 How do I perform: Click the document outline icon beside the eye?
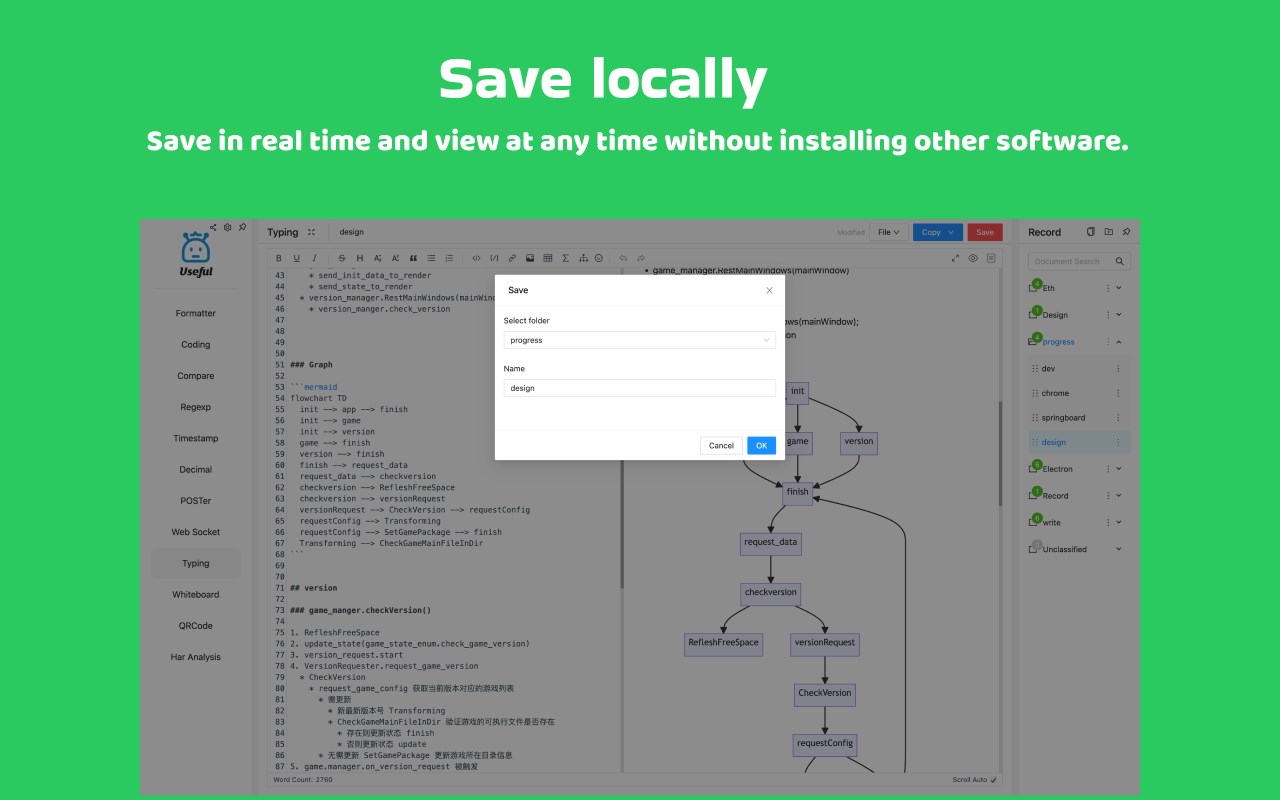pos(991,258)
